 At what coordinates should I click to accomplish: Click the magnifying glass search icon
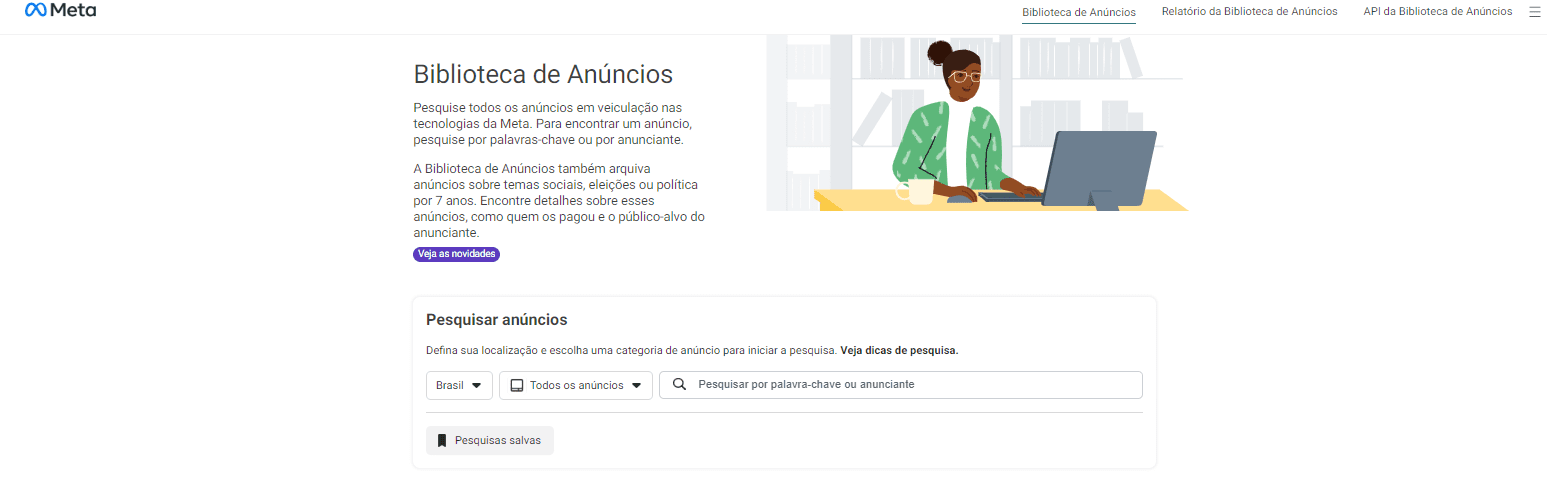click(680, 385)
